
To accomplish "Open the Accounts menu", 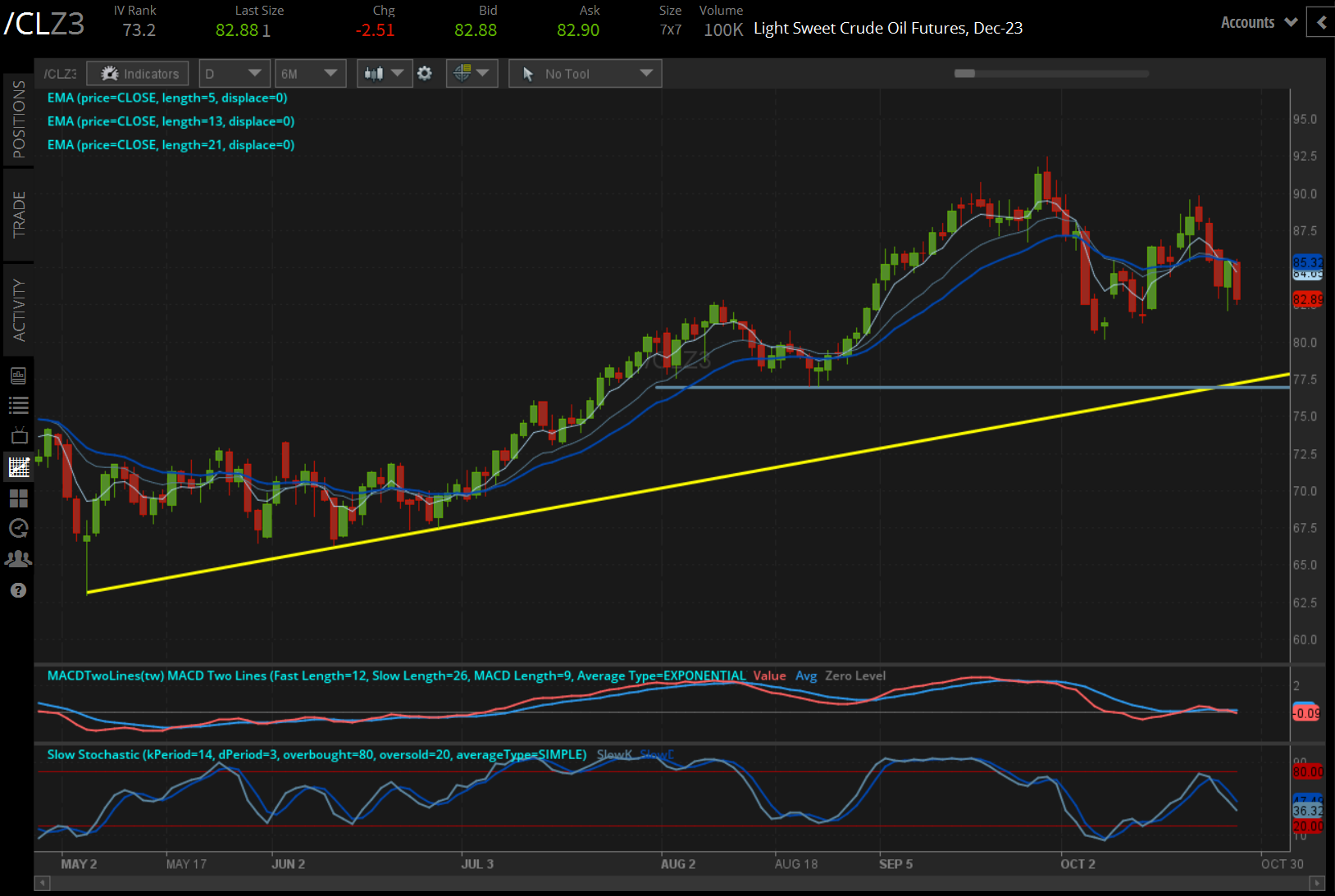I will coord(1258,23).
